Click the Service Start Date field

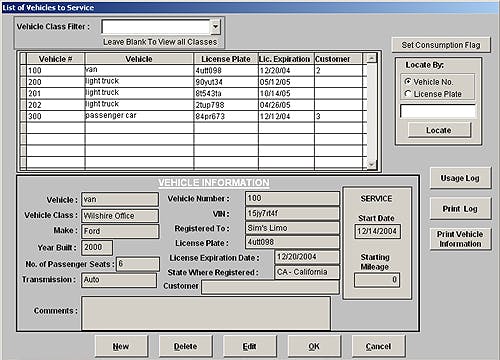click(x=377, y=231)
